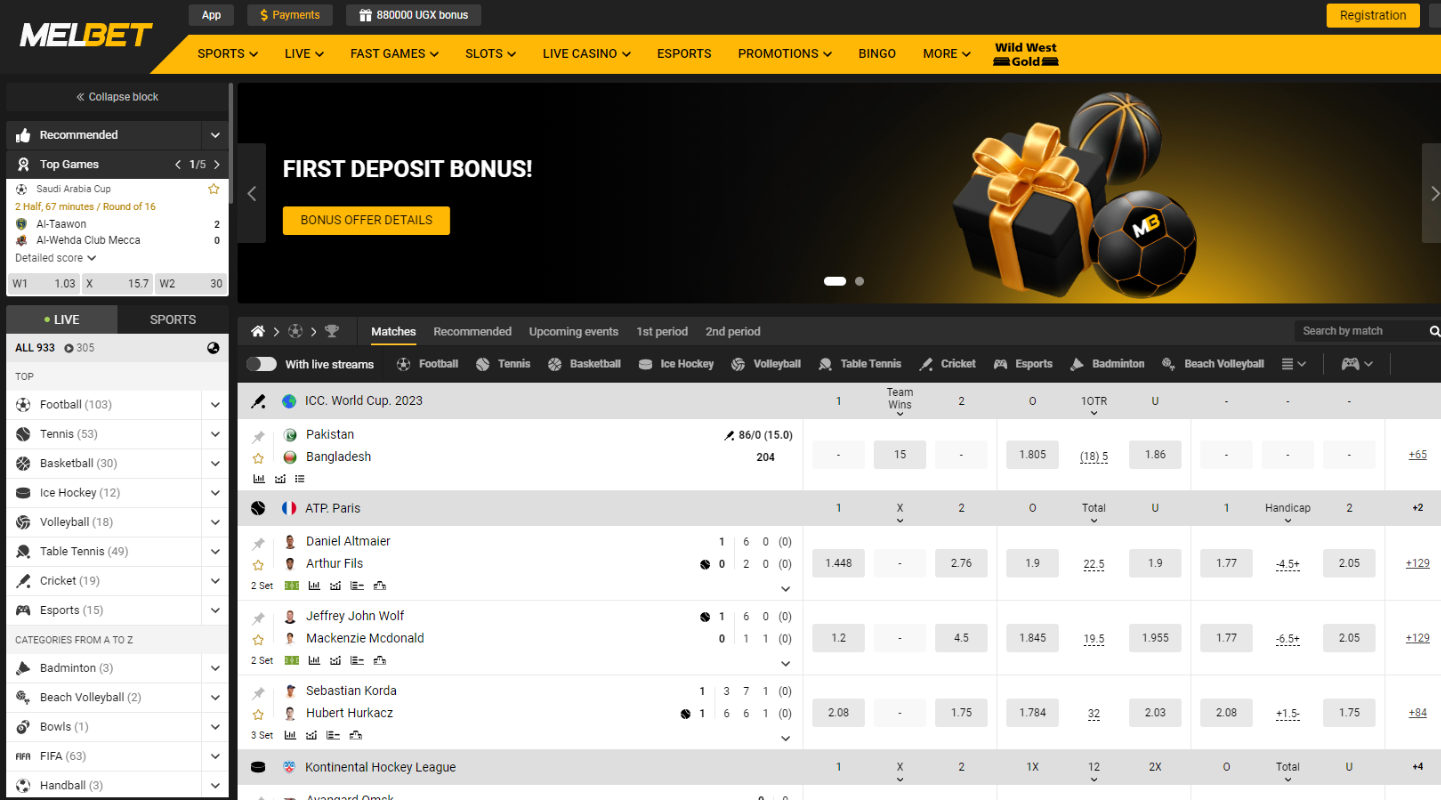Switch to the Upcoming events tab

[573, 331]
